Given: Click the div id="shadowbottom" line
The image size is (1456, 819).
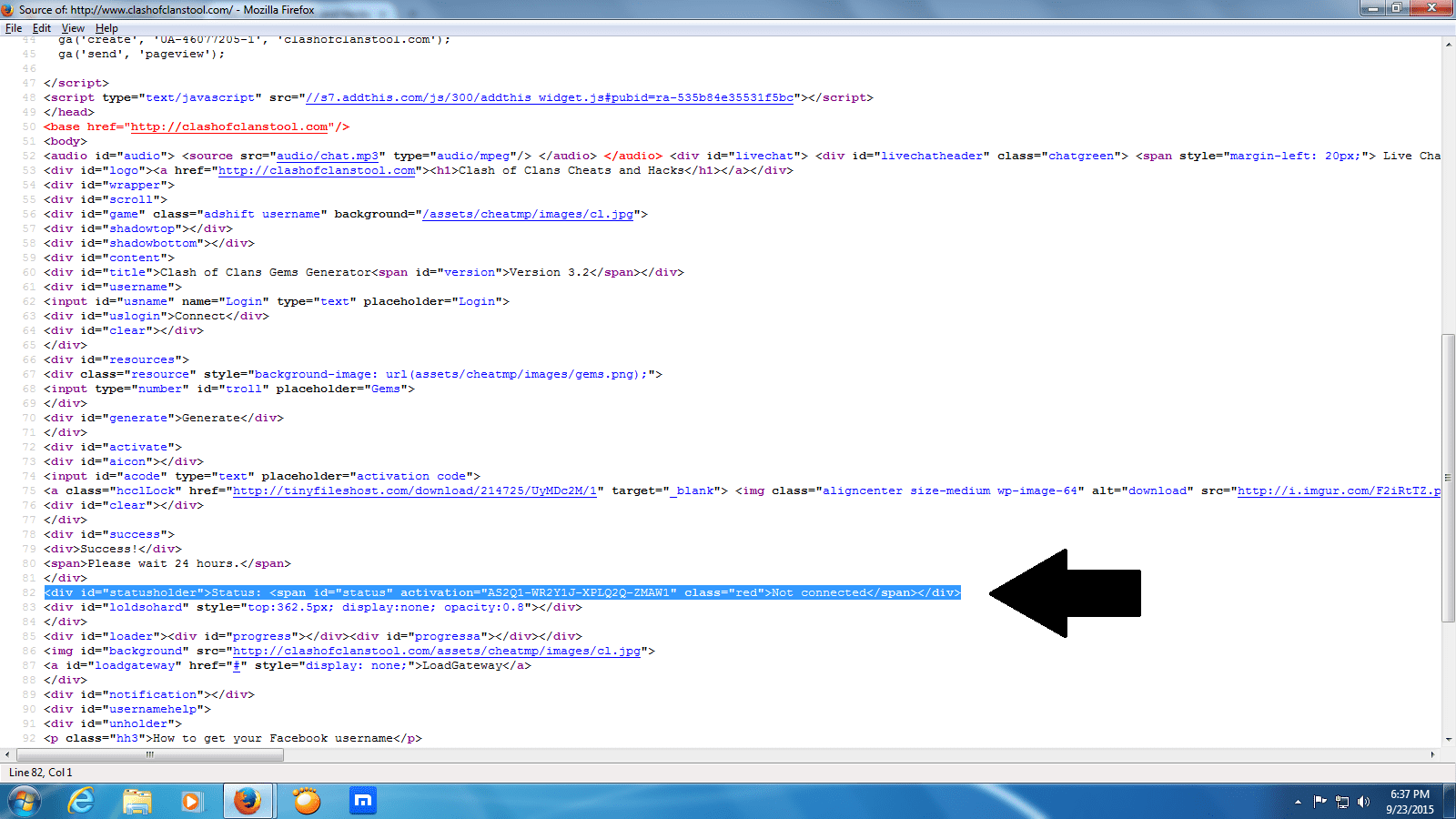Looking at the screenshot, I should pos(149,243).
